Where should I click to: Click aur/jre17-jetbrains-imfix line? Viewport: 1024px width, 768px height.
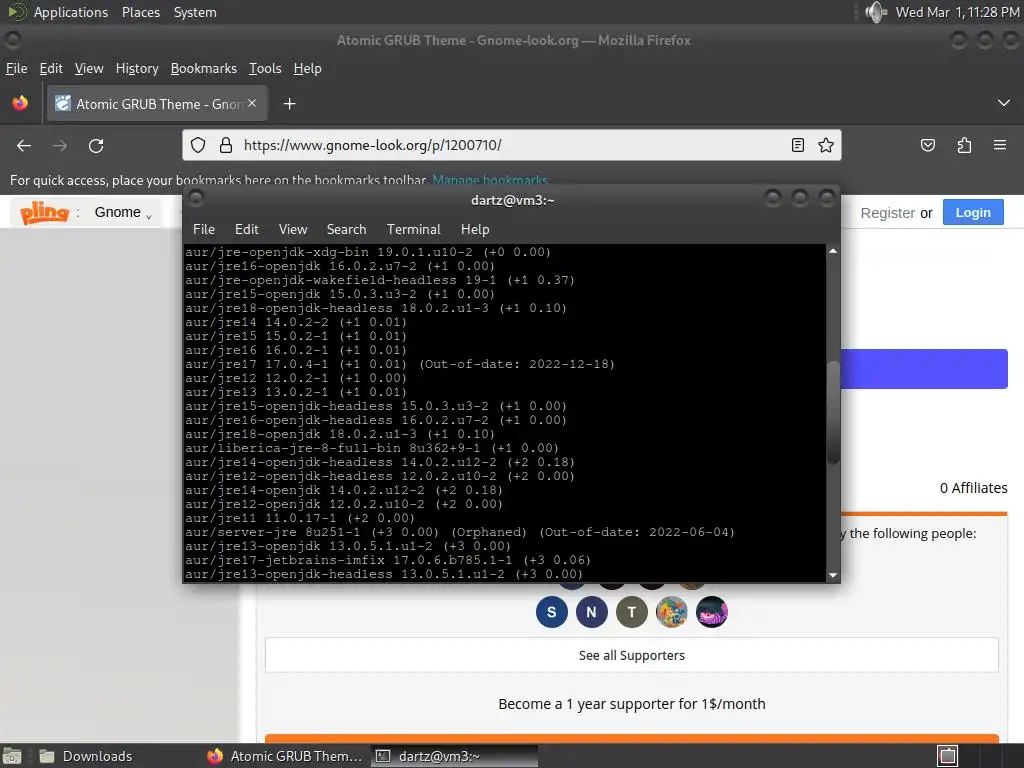tap(388, 560)
